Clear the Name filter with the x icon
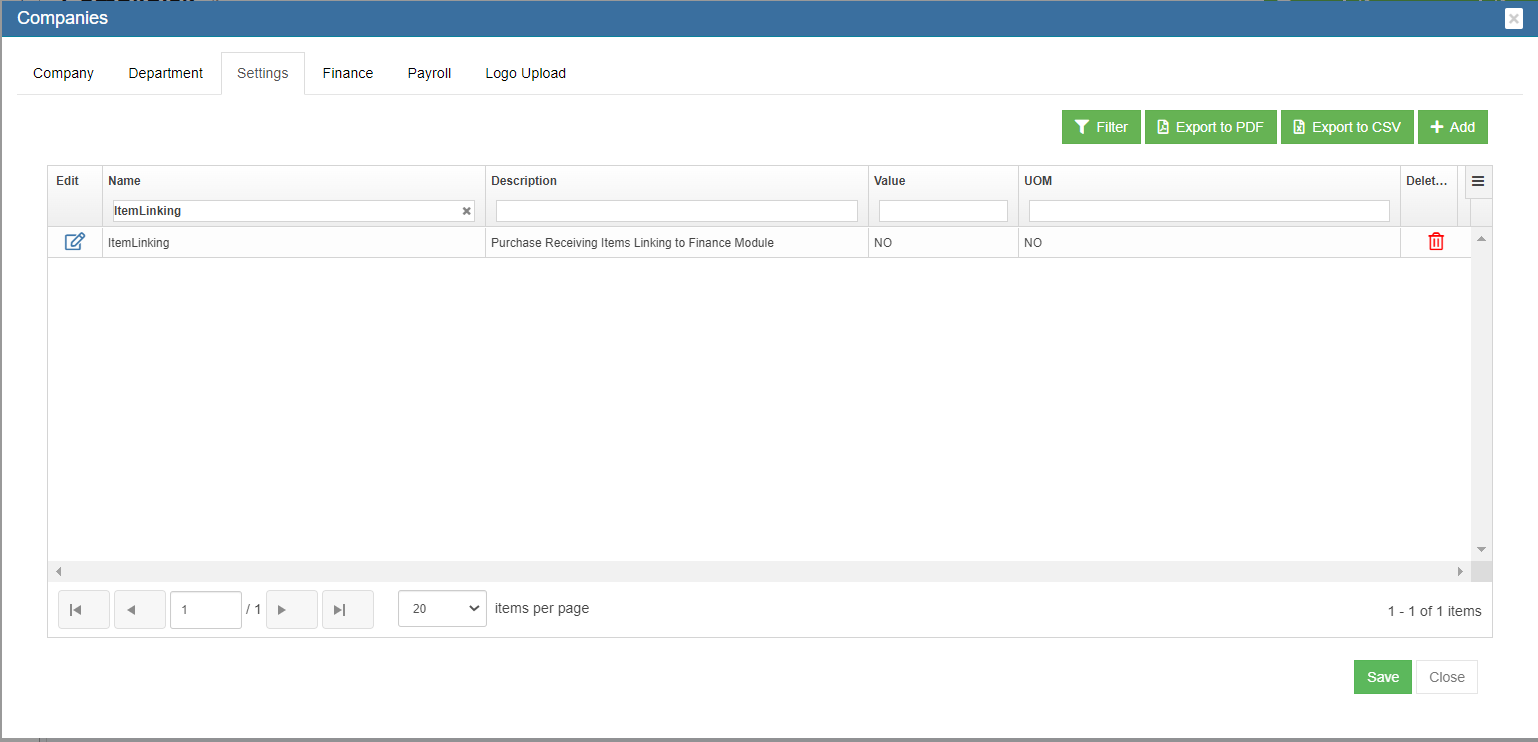This screenshot has height=742, width=1538. pos(466,211)
